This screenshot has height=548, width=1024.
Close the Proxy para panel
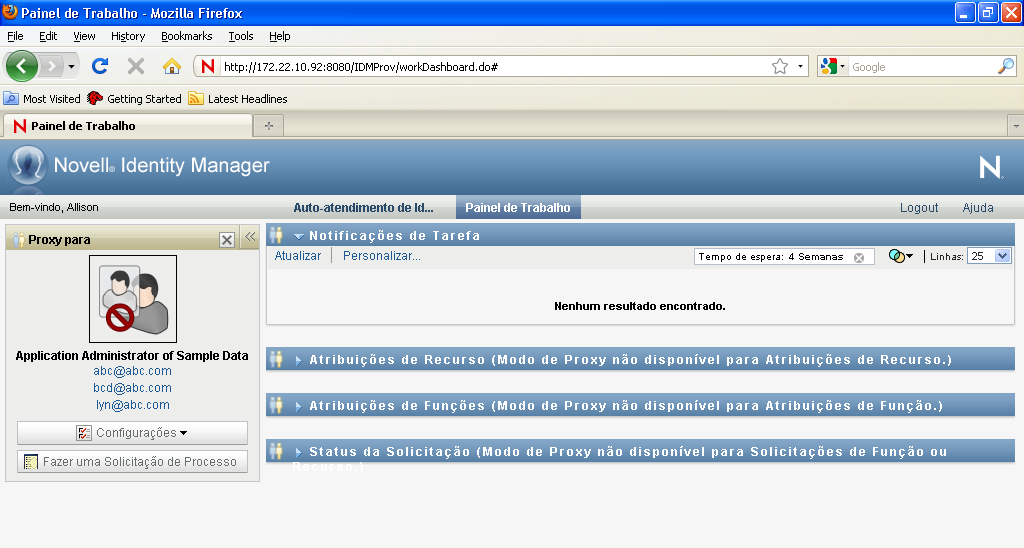[x=227, y=240]
